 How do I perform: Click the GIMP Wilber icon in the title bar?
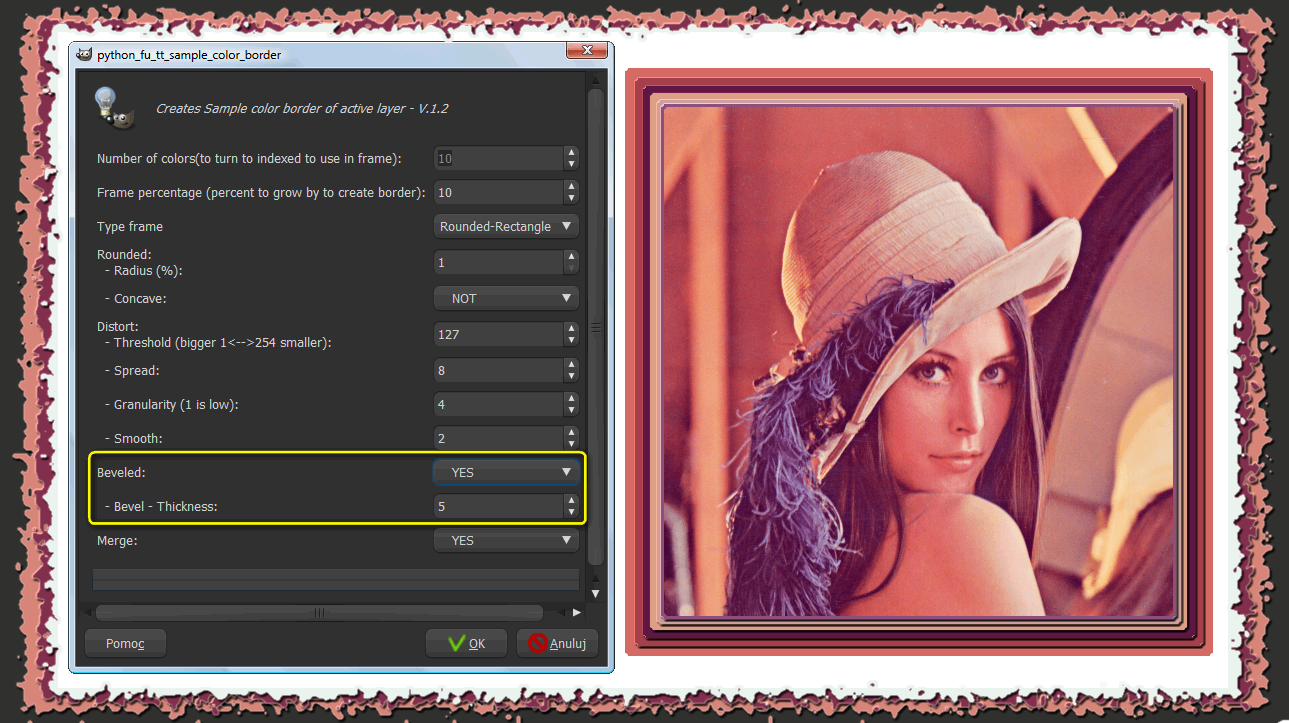point(84,55)
